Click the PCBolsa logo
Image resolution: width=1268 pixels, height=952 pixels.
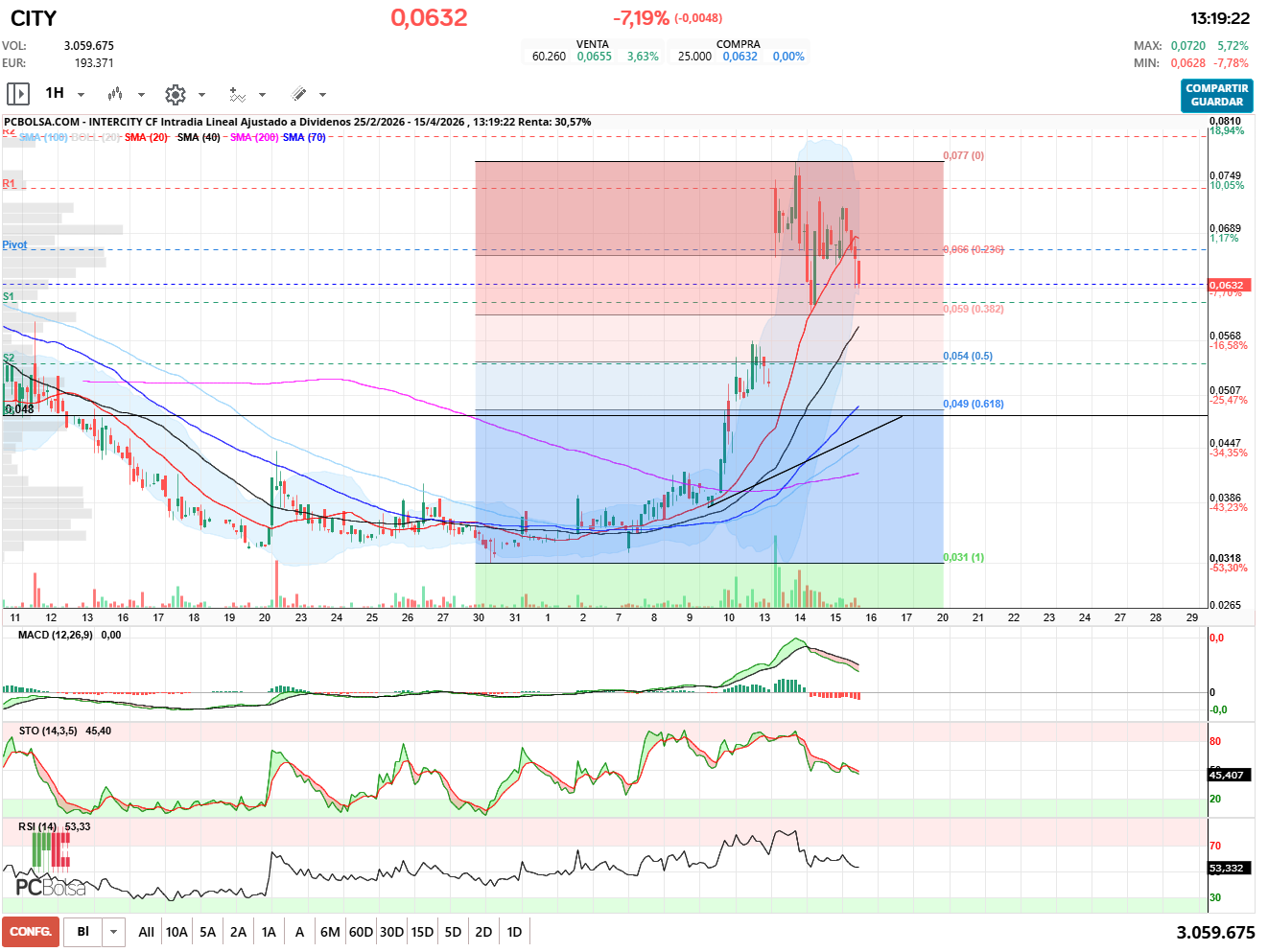[50, 887]
